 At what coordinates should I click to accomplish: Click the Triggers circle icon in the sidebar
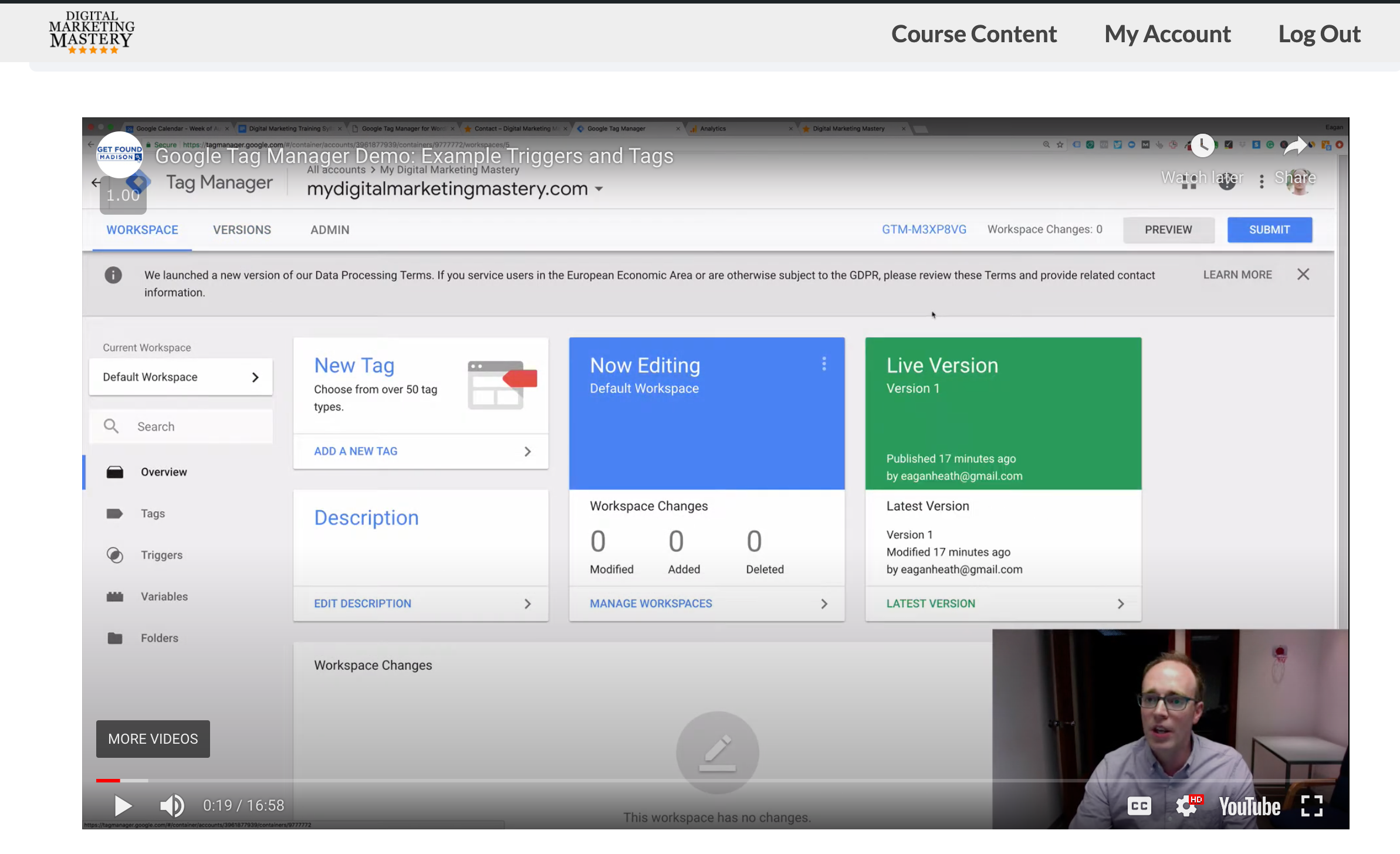tap(114, 555)
